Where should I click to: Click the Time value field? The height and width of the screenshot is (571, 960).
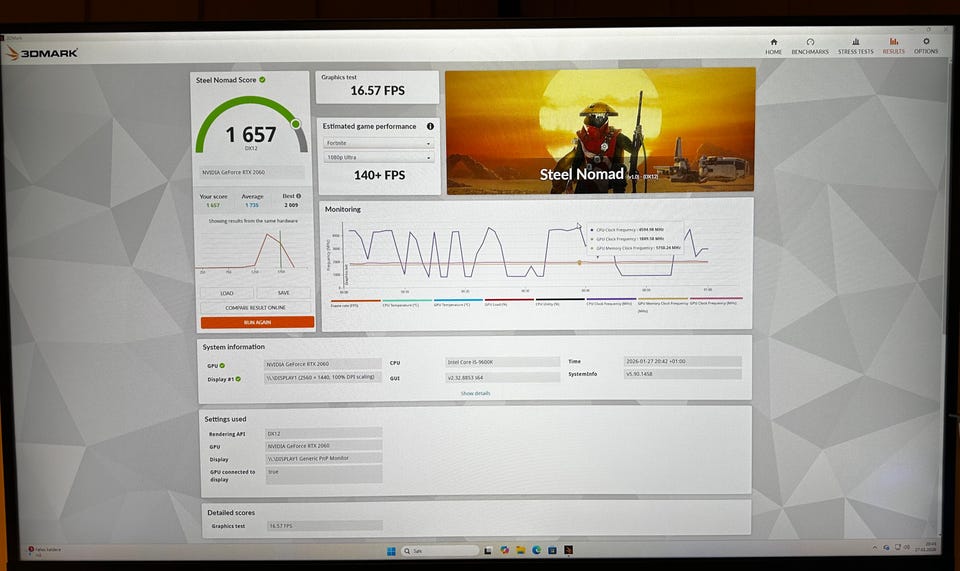click(x=683, y=361)
